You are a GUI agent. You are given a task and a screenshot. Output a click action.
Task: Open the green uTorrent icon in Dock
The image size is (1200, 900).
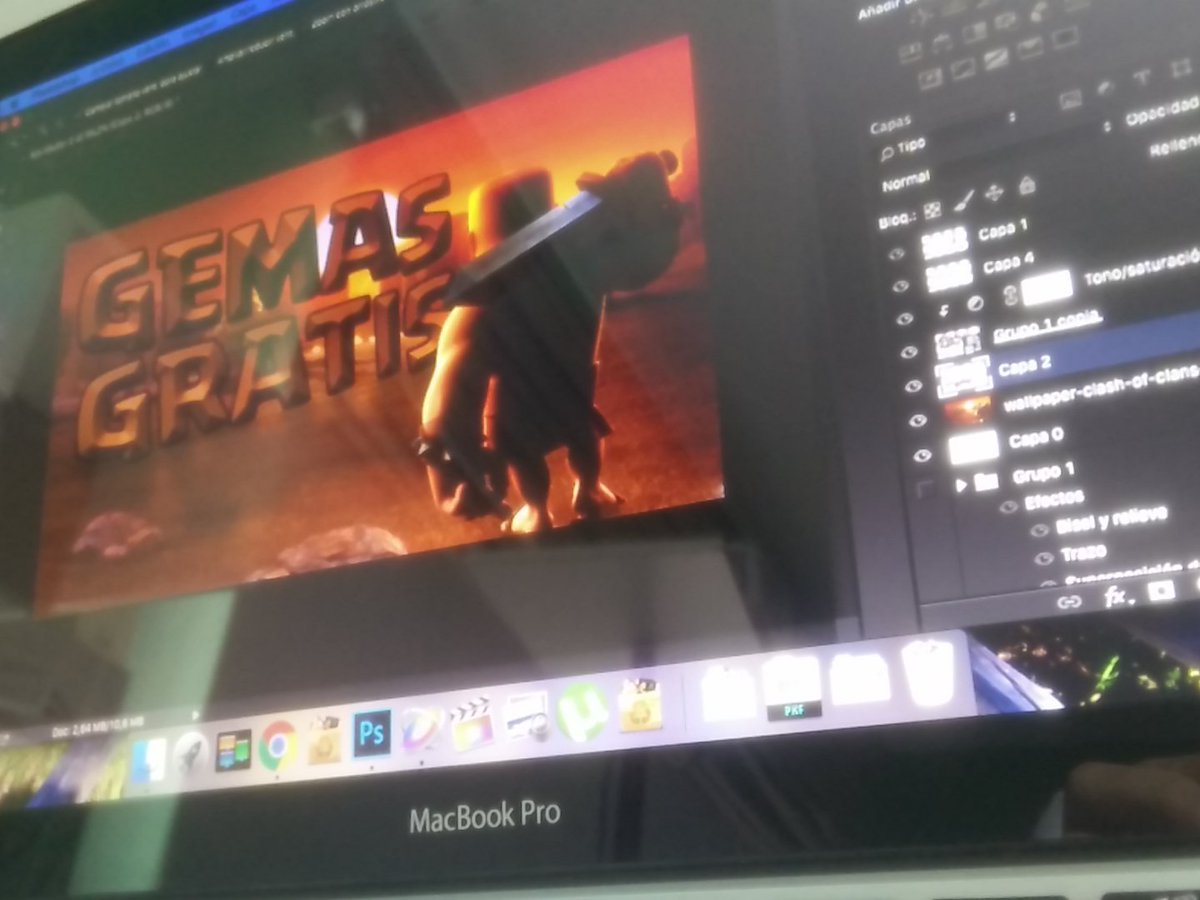pyautogui.click(x=582, y=711)
